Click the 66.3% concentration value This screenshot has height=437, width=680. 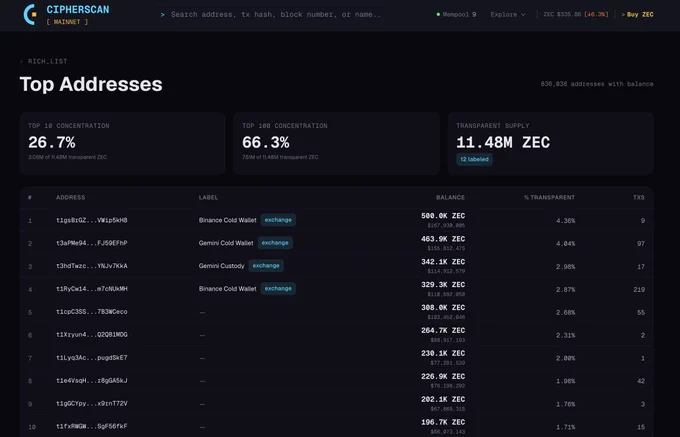(x=265, y=143)
